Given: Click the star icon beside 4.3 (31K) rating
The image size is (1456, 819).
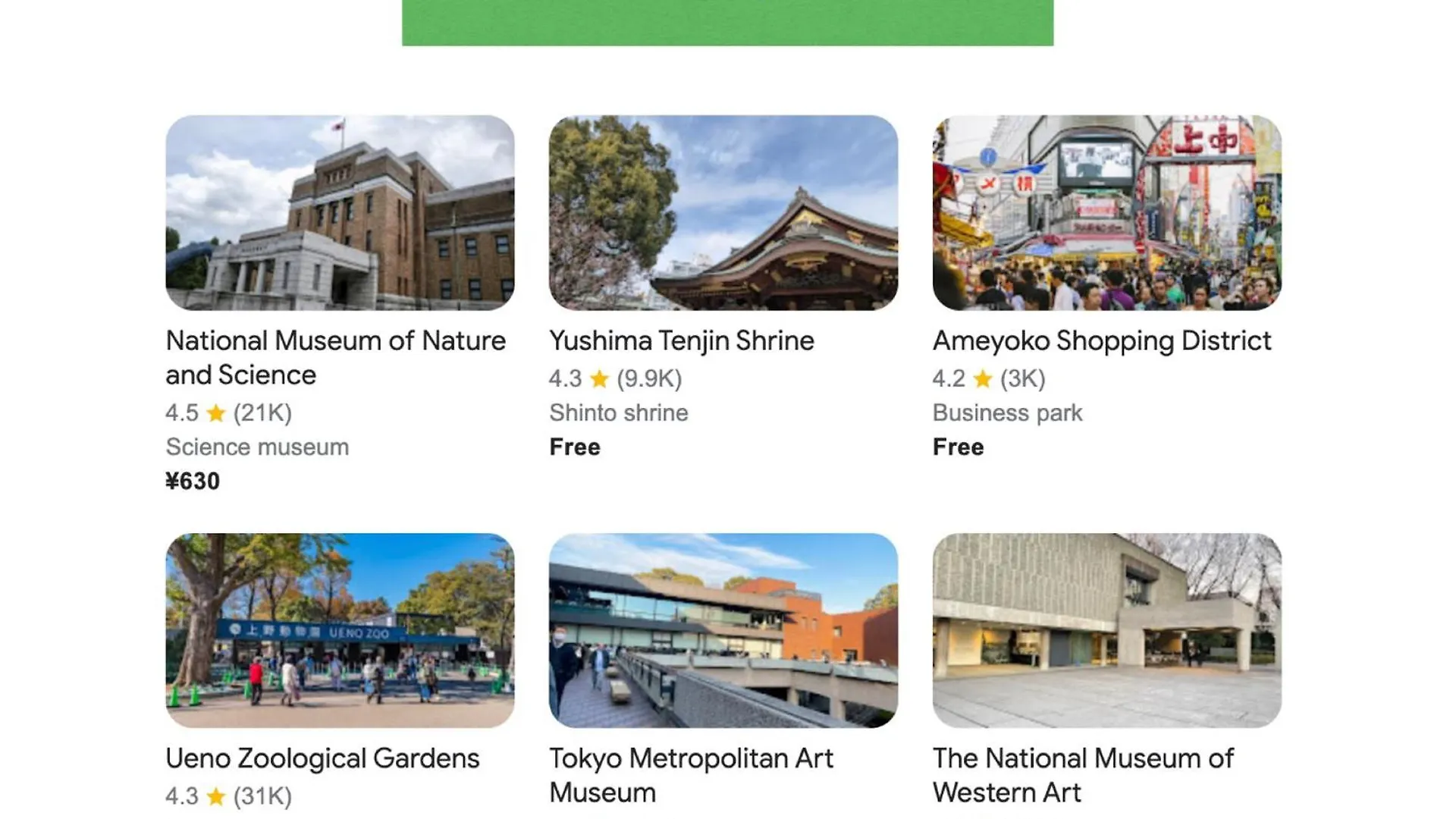Looking at the screenshot, I should [x=216, y=796].
